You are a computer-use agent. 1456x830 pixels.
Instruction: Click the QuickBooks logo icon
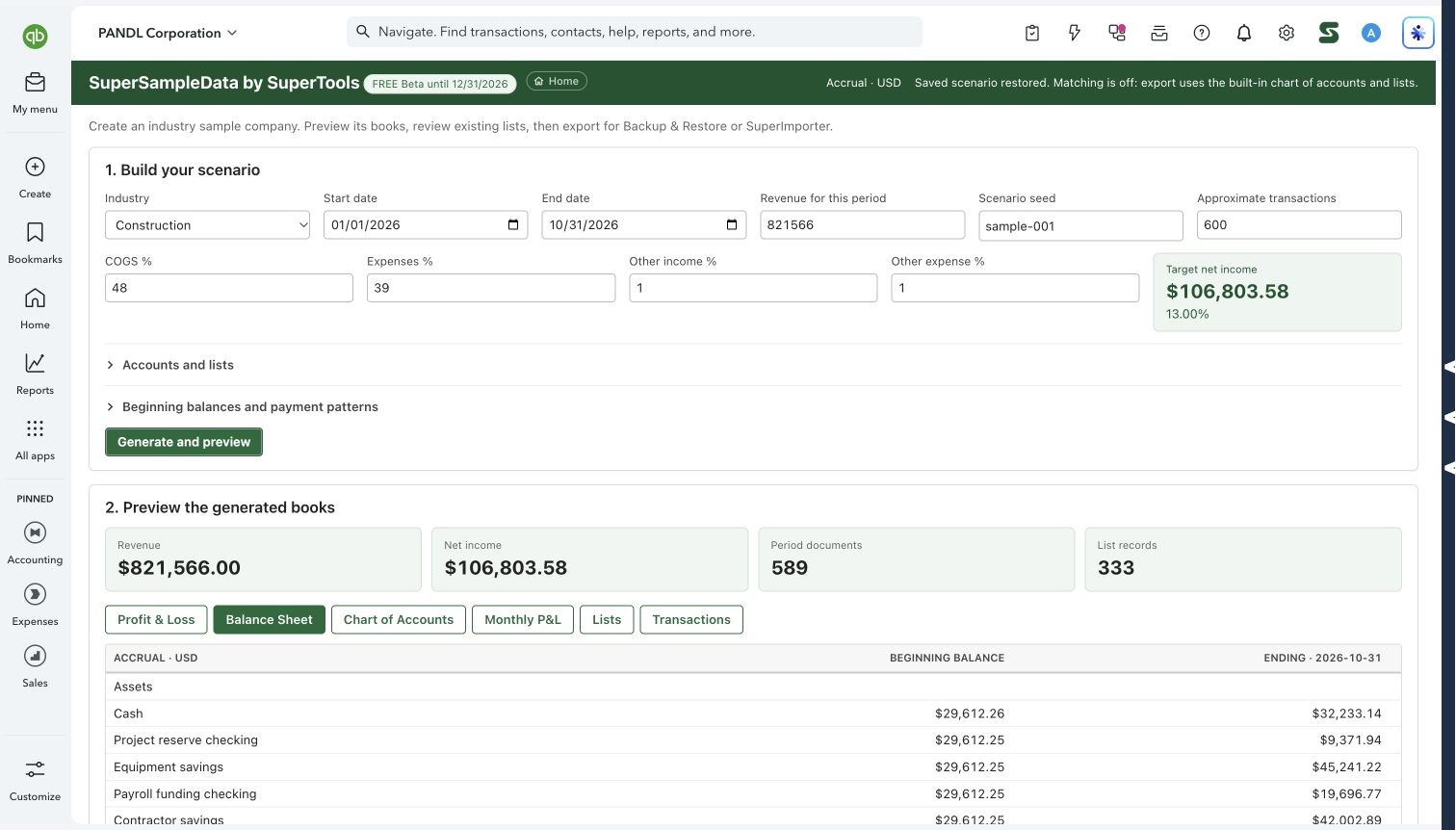tap(35, 37)
